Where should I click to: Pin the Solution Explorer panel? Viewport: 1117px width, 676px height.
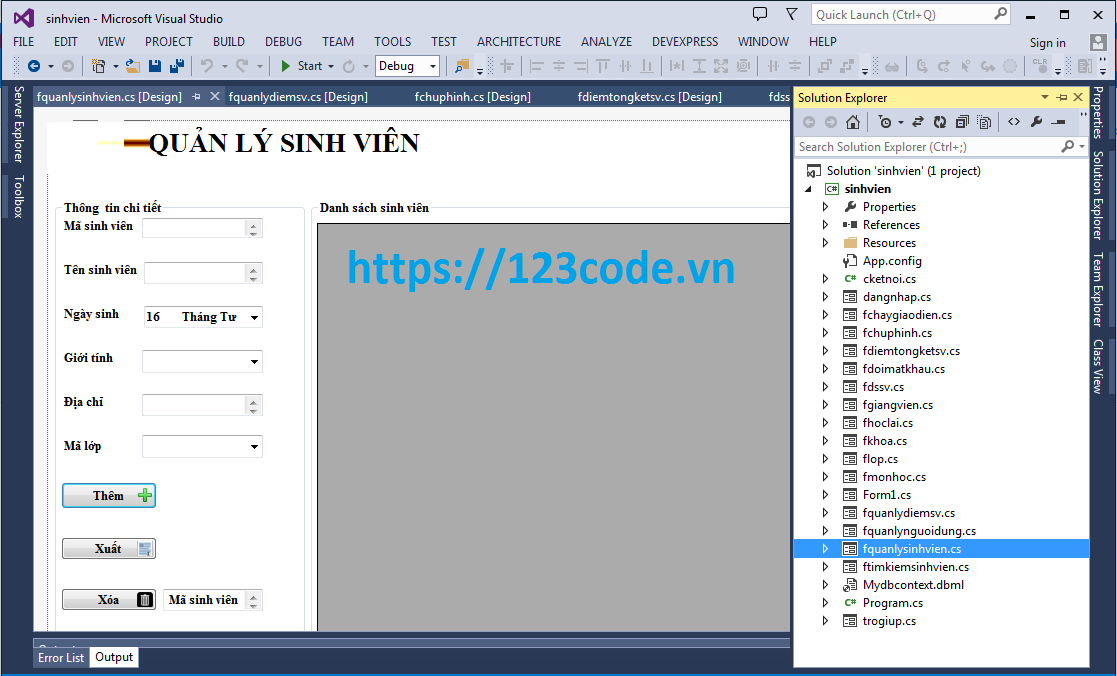click(1060, 97)
